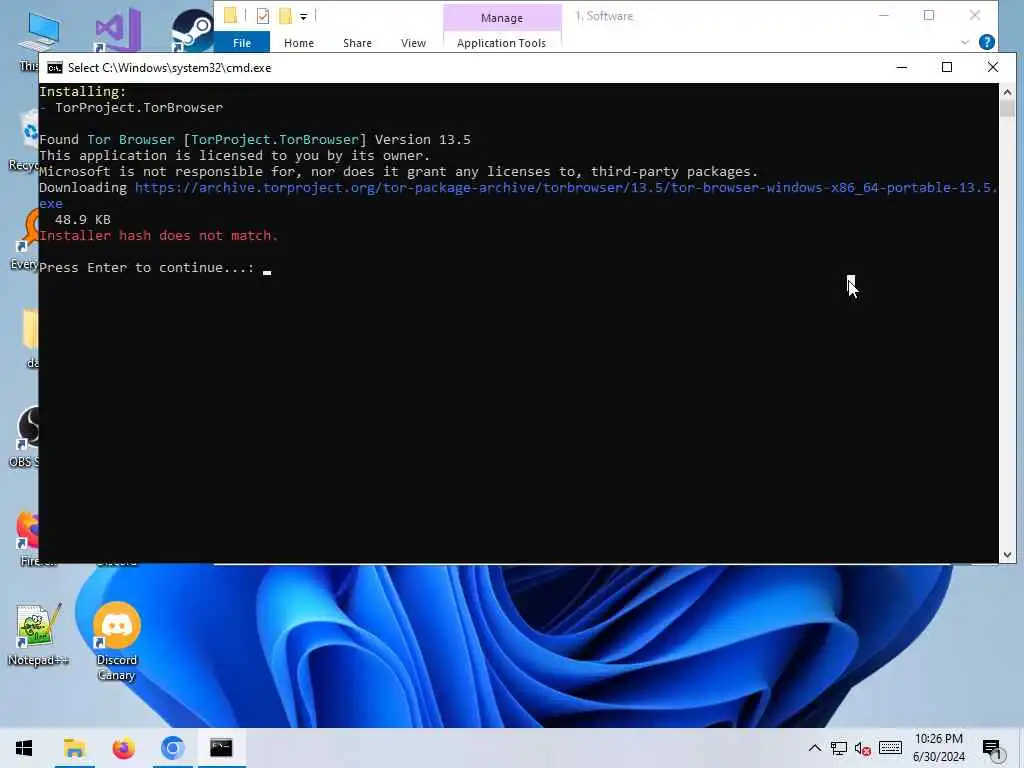
Task: Show hidden system tray icons
Action: (x=814, y=748)
